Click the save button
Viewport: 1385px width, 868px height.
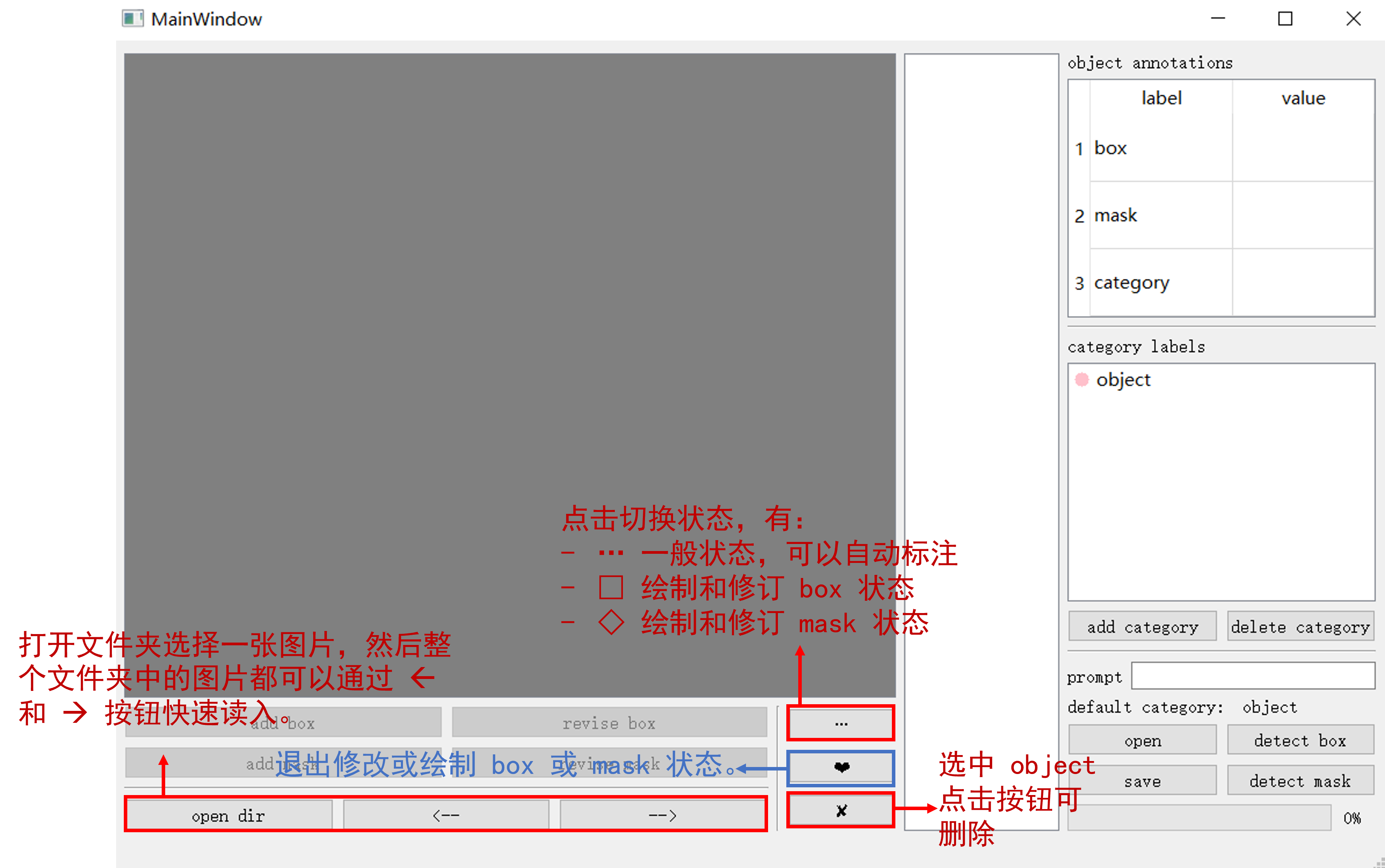[1142, 781]
